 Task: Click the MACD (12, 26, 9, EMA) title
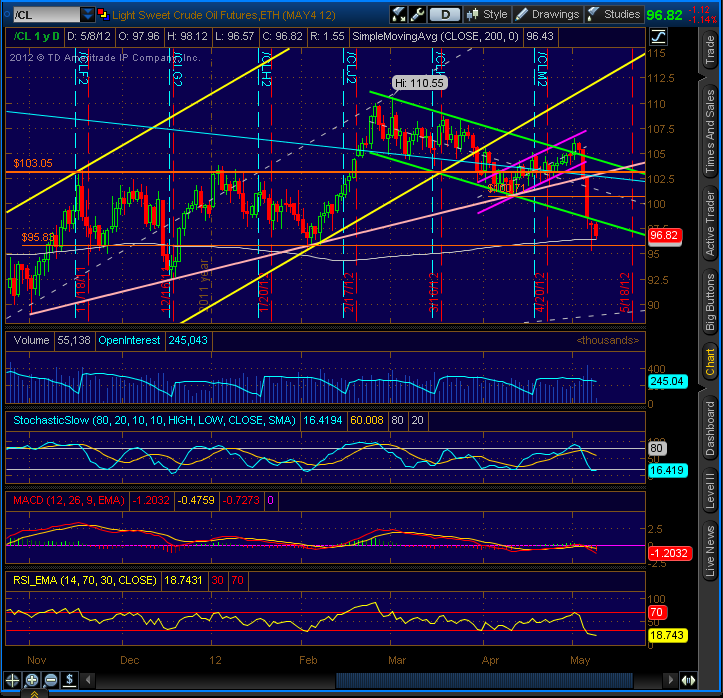pos(69,500)
